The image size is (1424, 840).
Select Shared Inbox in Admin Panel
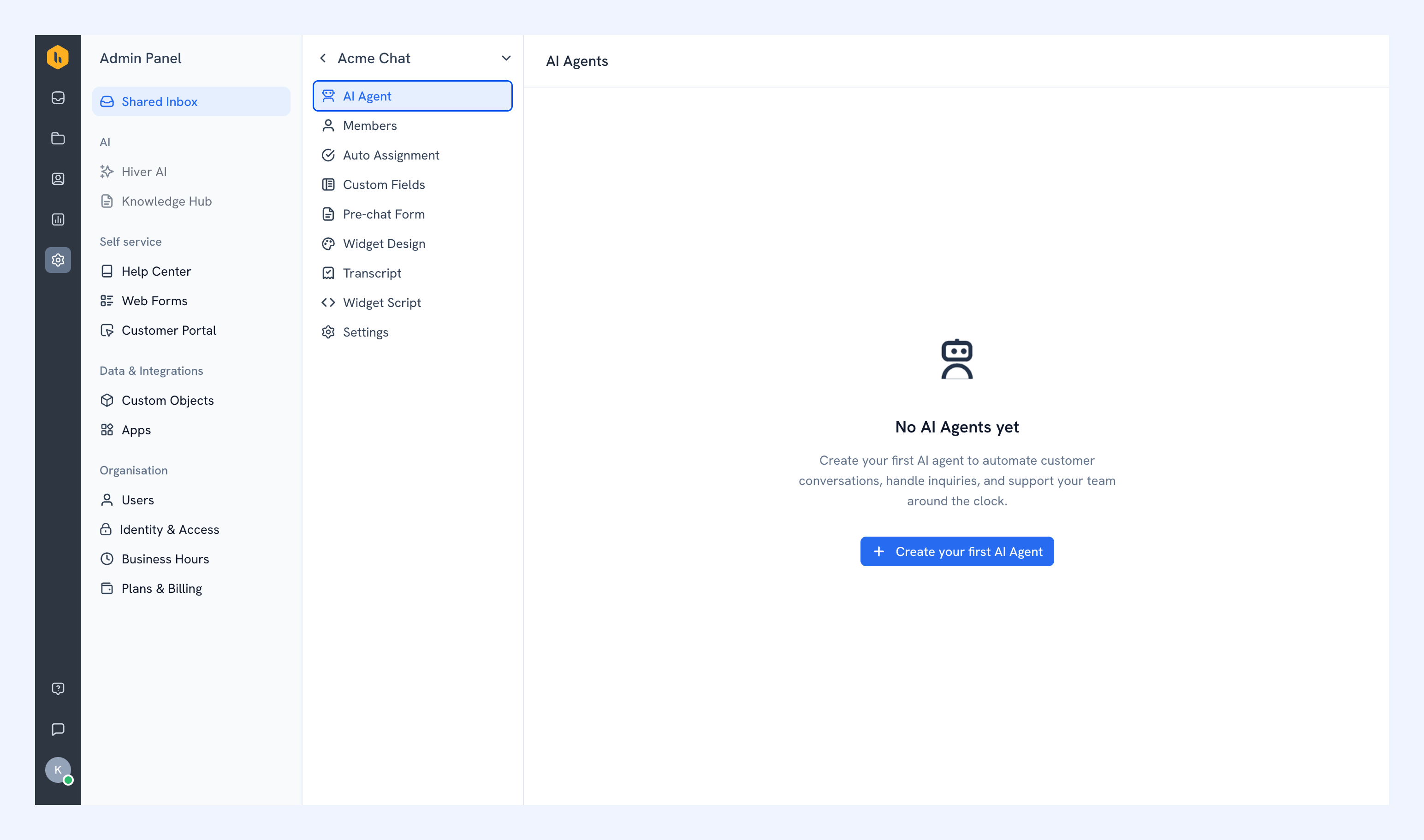pyautogui.click(x=191, y=101)
